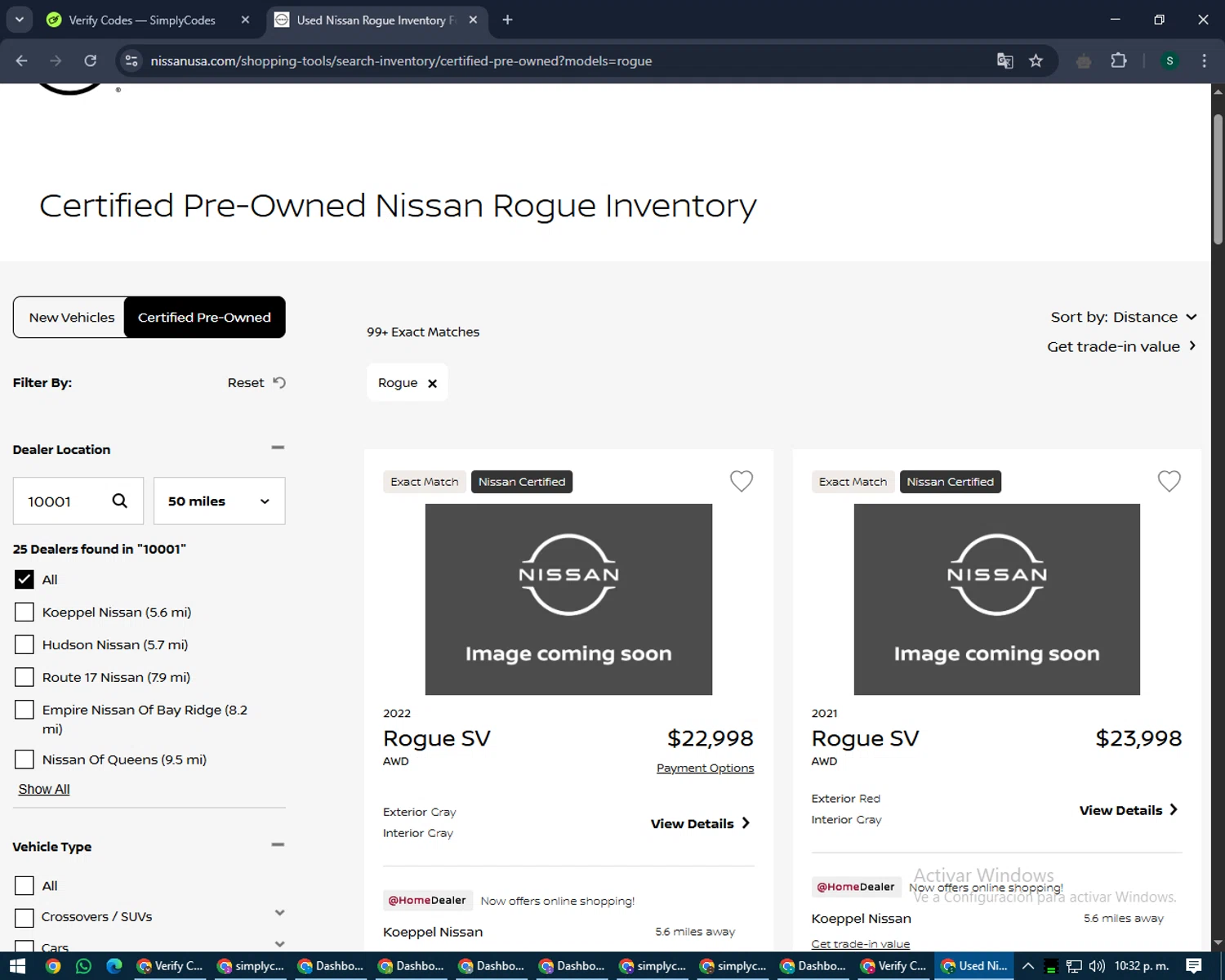Open the Sort by: Distance dropdown
1225x980 pixels.
(x=1124, y=317)
